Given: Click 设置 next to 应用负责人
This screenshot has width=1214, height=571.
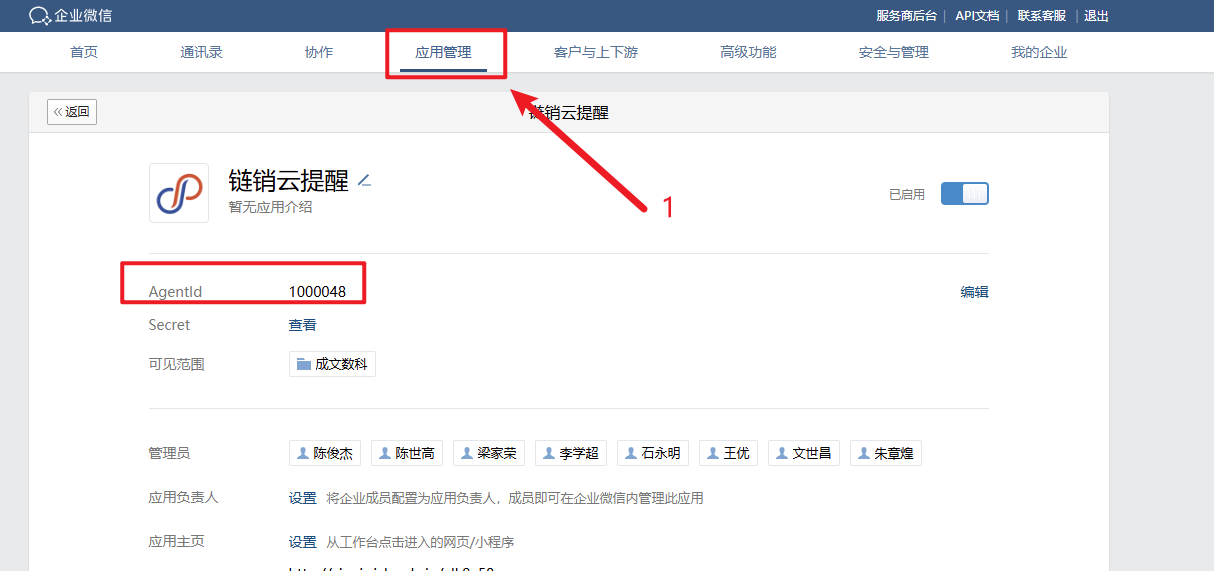Looking at the screenshot, I should pyautogui.click(x=303, y=498).
